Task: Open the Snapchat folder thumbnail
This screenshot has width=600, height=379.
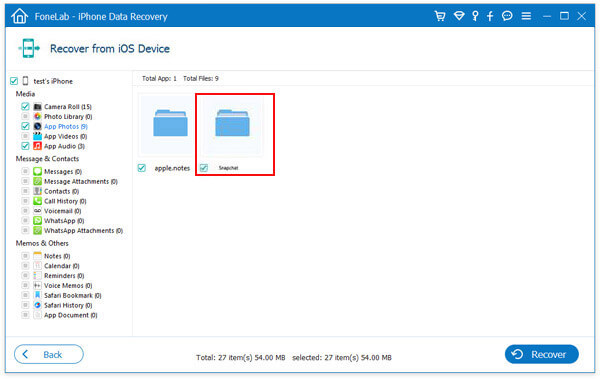Action: pyautogui.click(x=233, y=125)
